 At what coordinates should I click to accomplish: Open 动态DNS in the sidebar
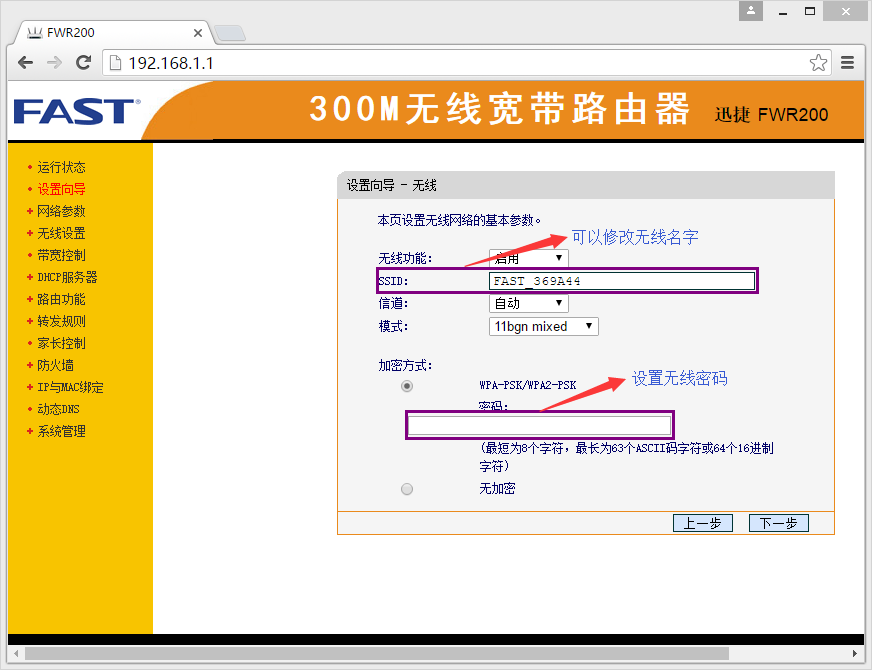point(58,409)
